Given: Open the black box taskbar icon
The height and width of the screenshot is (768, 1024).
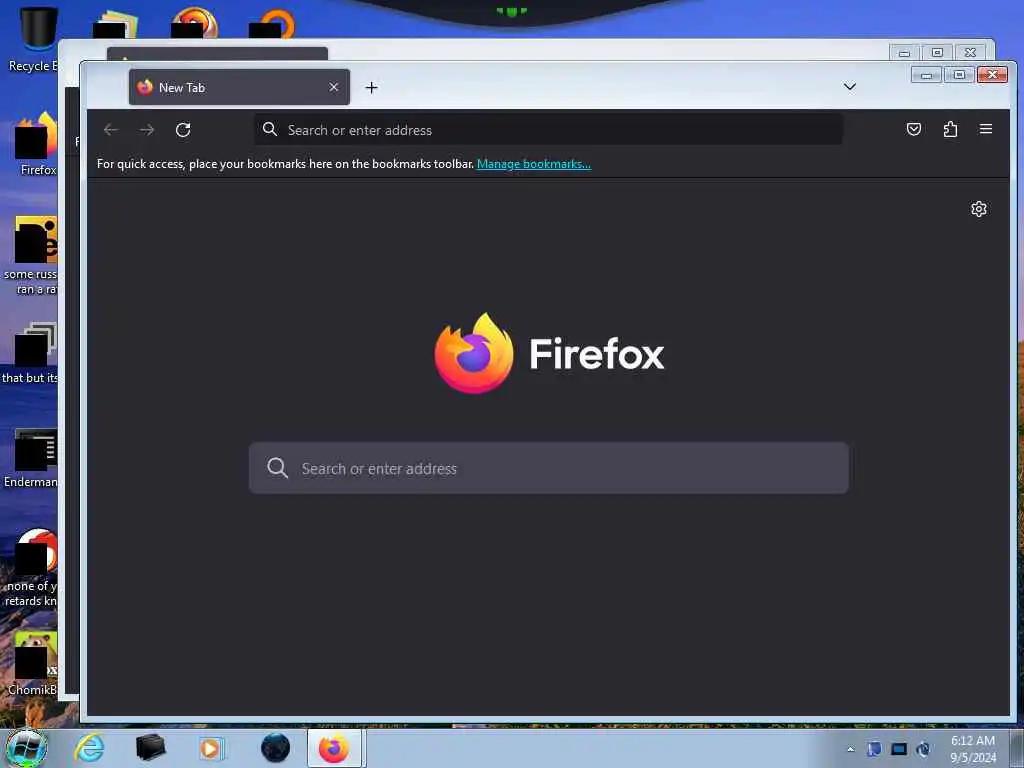Looking at the screenshot, I should pyautogui.click(x=150, y=748).
